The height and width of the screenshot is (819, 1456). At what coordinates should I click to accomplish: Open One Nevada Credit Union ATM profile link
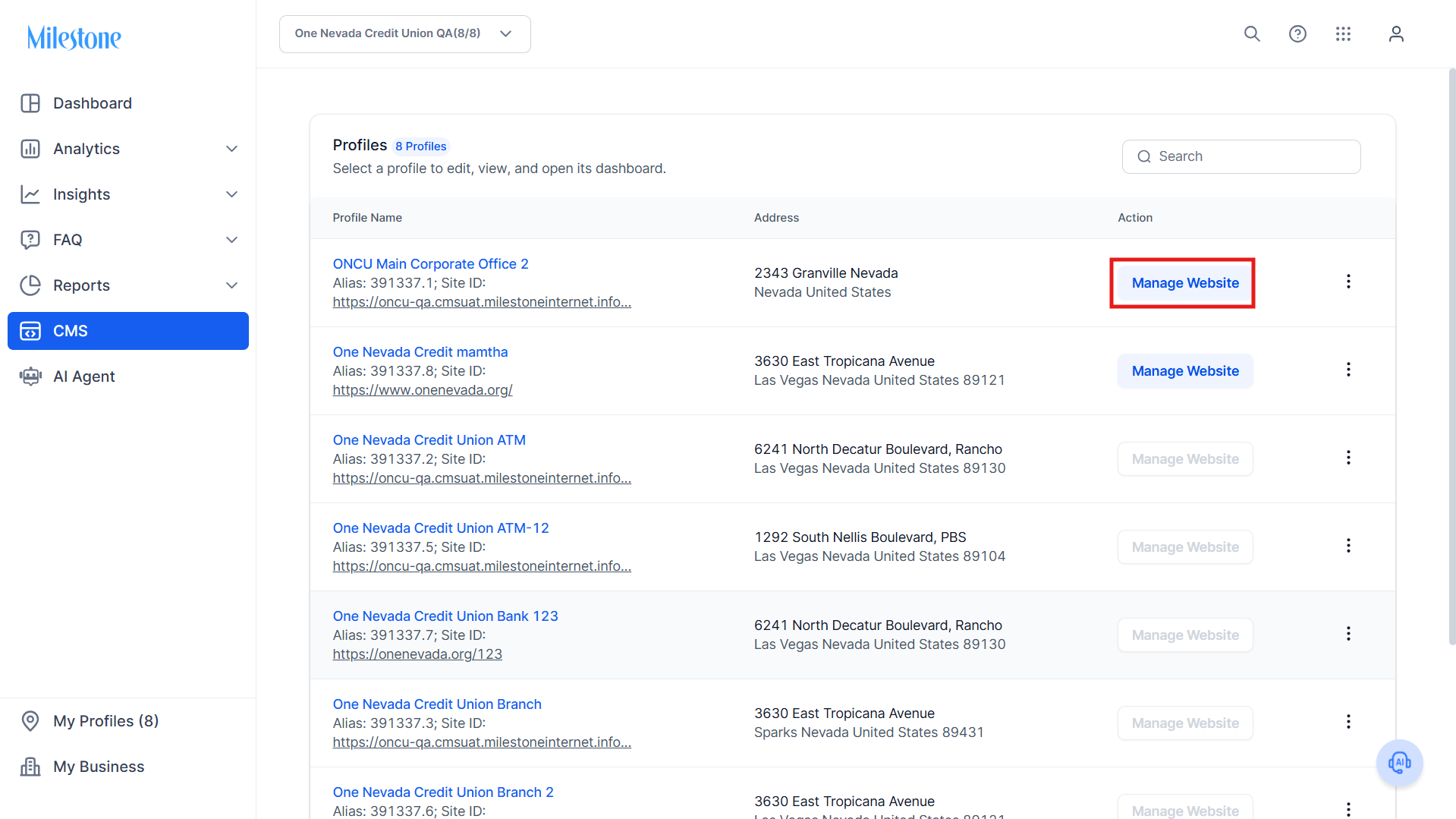point(429,440)
